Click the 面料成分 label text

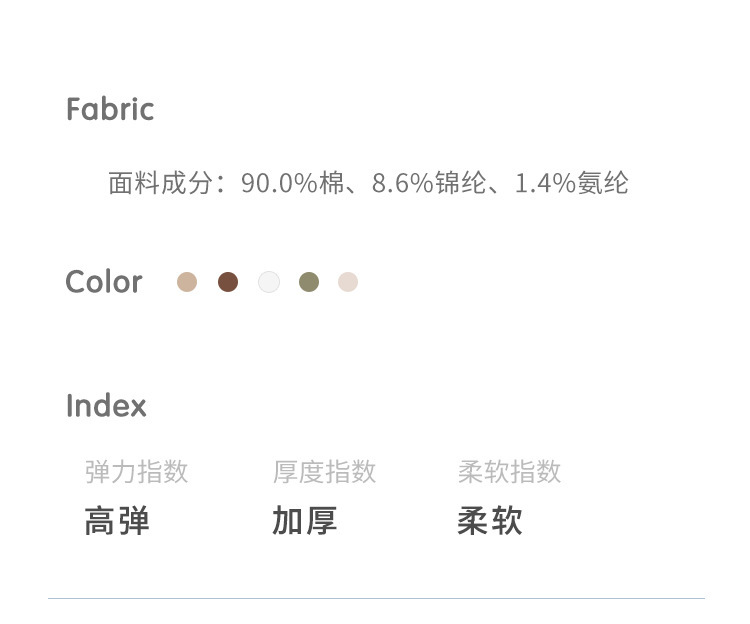coord(161,183)
